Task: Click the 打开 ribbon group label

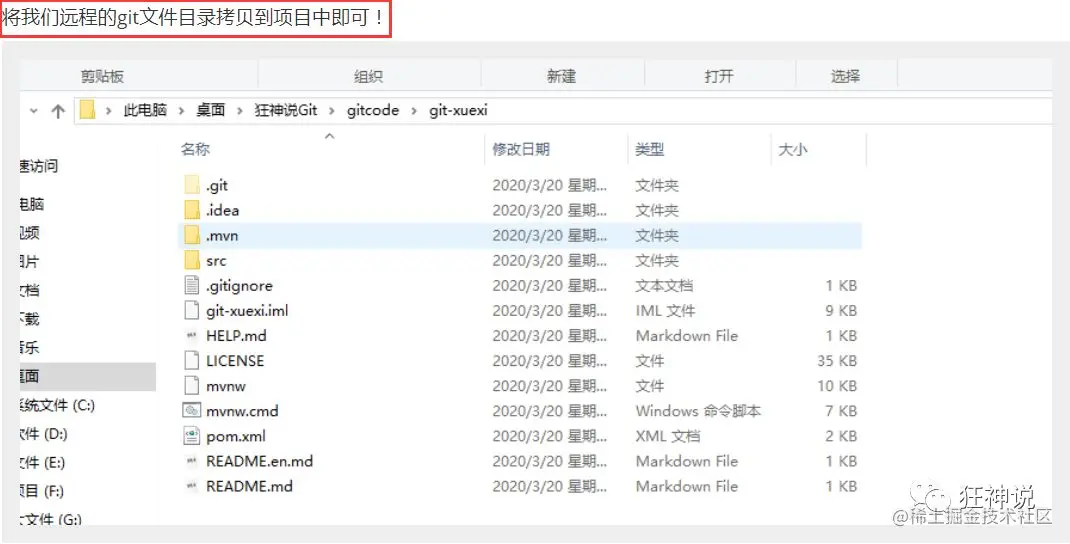Action: (x=719, y=76)
